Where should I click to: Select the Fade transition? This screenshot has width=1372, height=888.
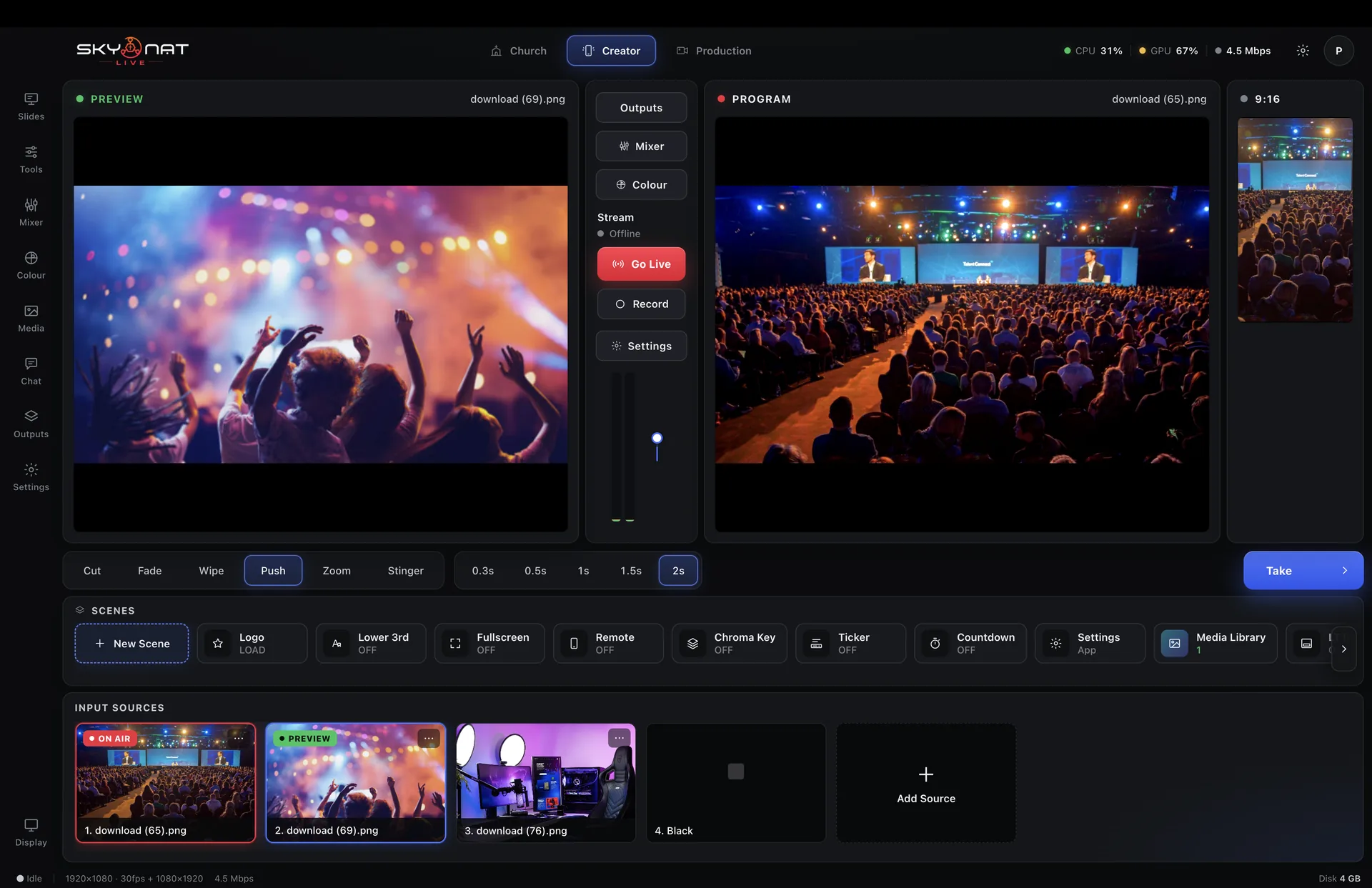tap(149, 571)
